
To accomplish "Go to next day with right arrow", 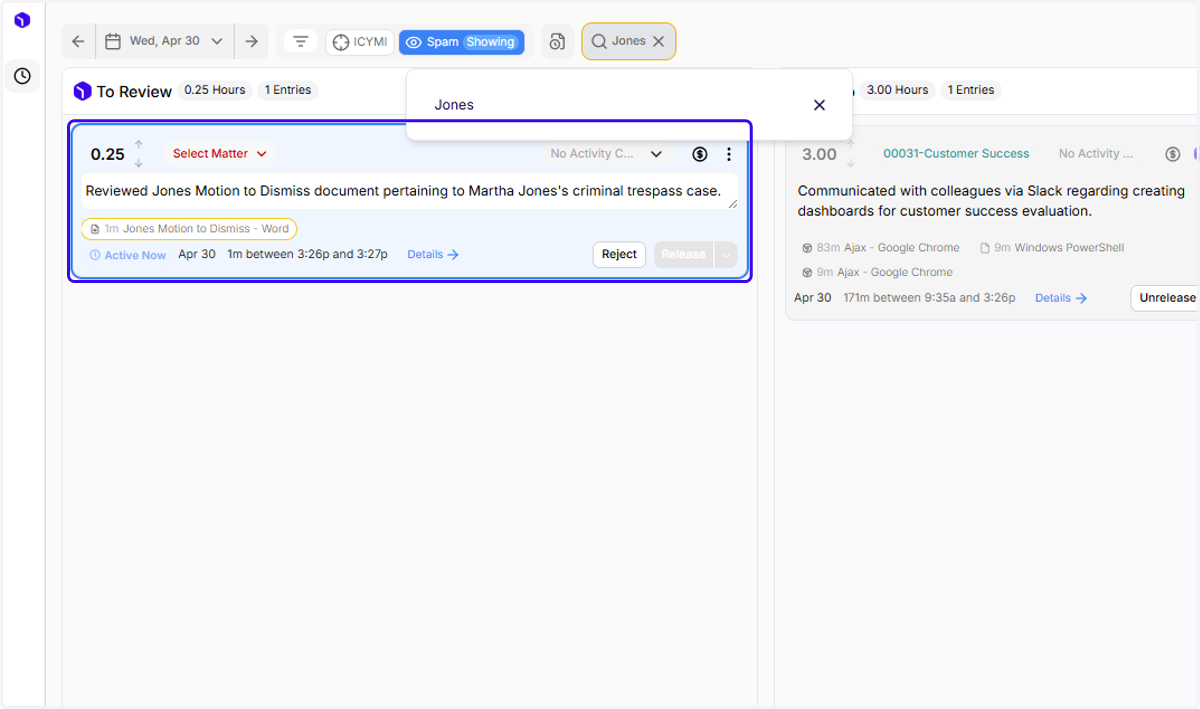I will tap(251, 41).
